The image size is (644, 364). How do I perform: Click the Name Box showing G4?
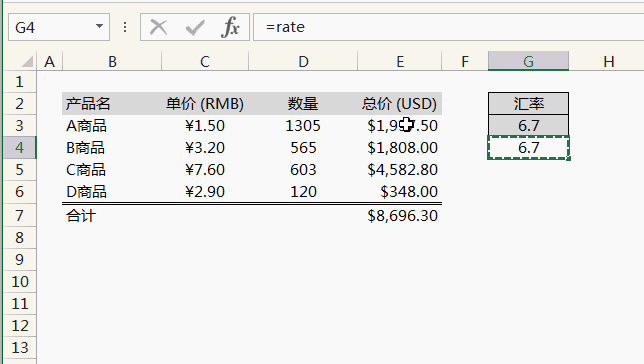click(59, 27)
